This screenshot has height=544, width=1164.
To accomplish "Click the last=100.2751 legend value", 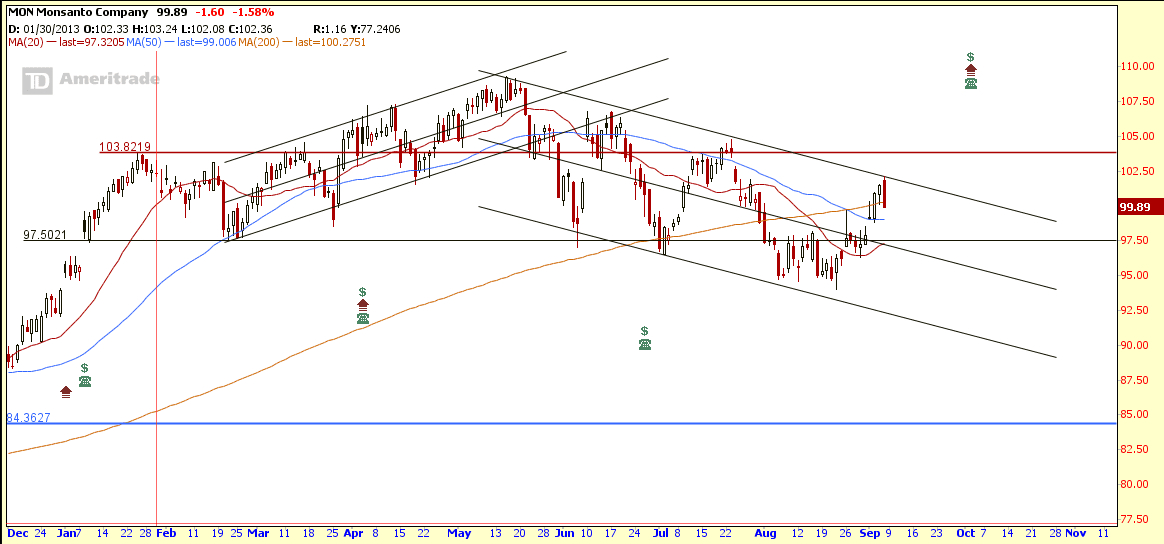I will click(x=330, y=42).
